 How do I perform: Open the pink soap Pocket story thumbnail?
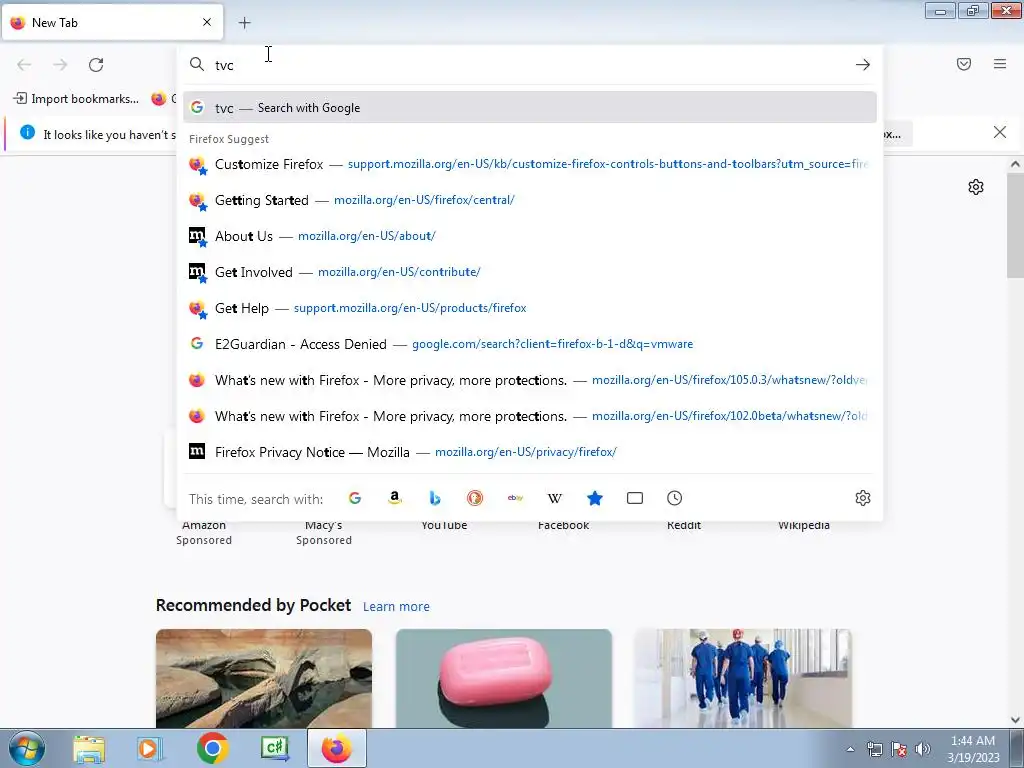click(x=504, y=679)
